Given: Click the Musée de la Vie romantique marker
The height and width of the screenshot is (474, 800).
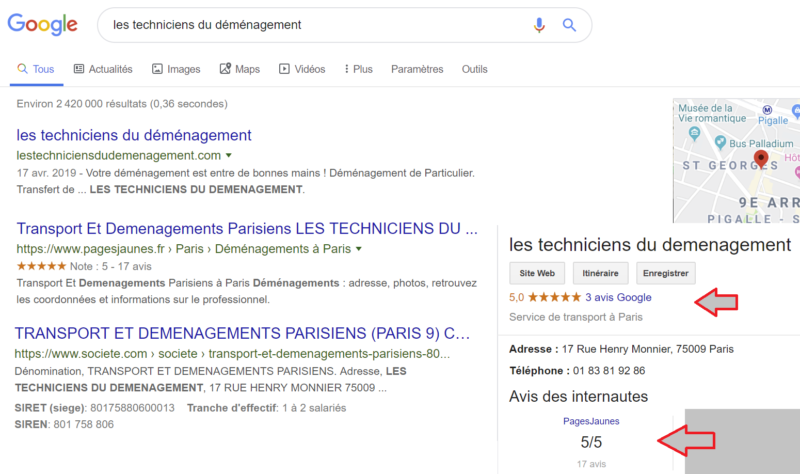Looking at the screenshot, I should click(694, 133).
